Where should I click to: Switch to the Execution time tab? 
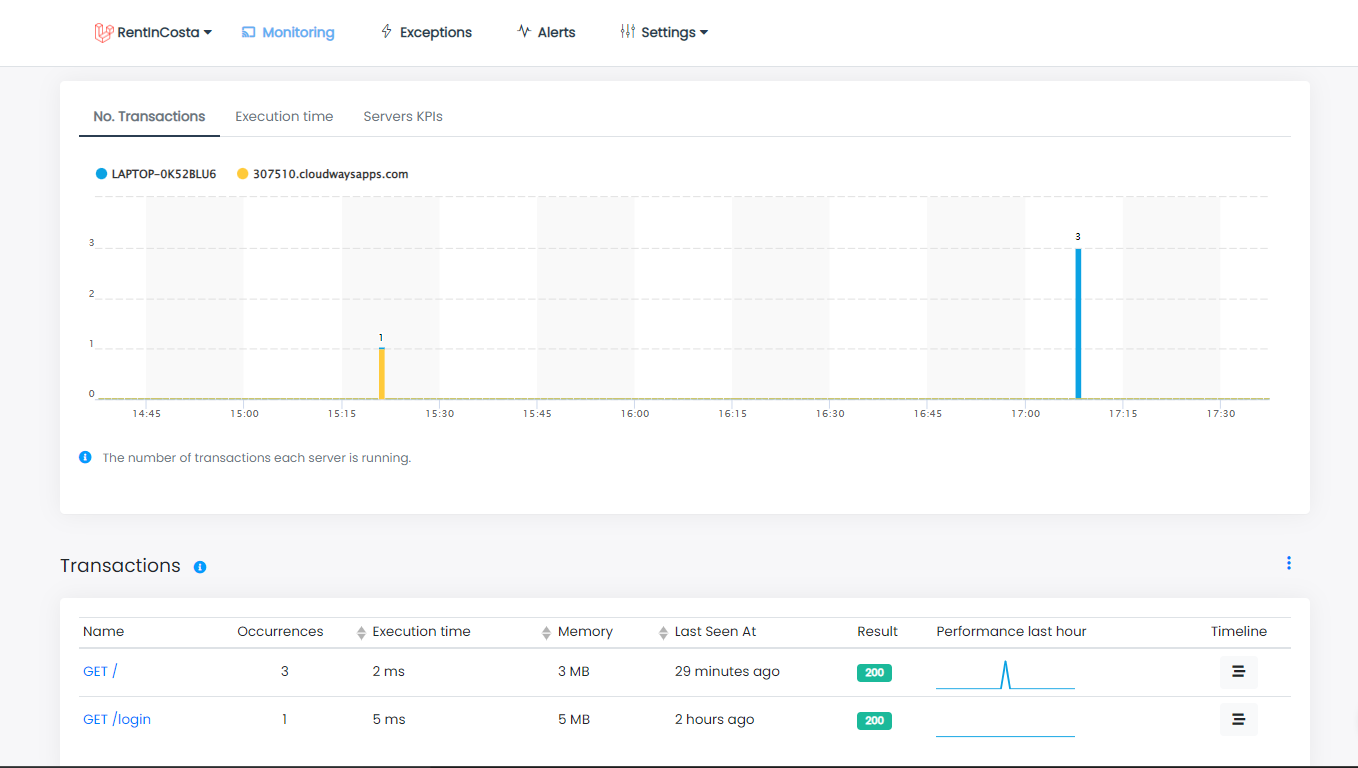coord(284,116)
